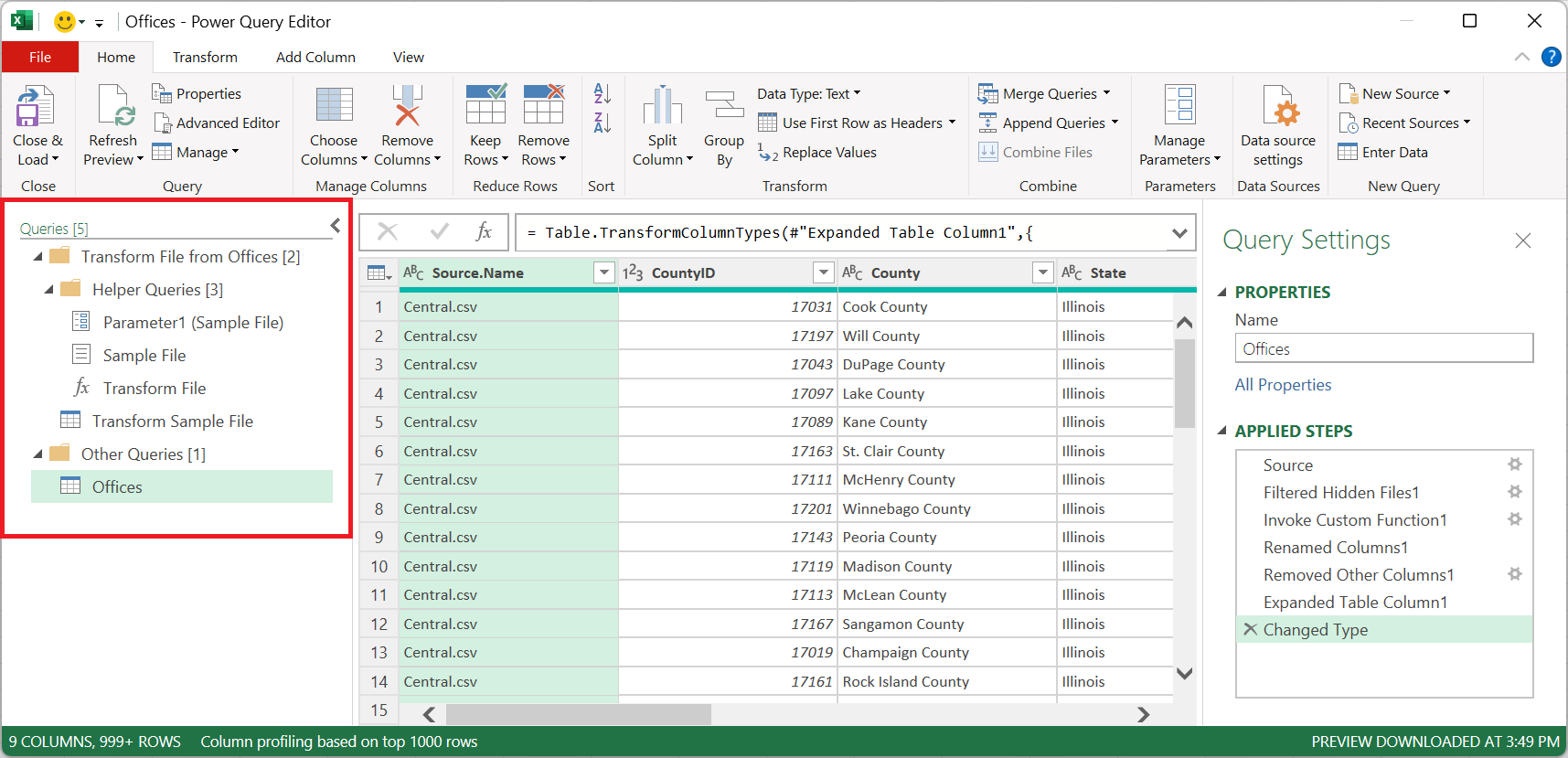Open gear for Removed Other Columns1 step
This screenshot has height=758, width=1568.
[1515, 574]
